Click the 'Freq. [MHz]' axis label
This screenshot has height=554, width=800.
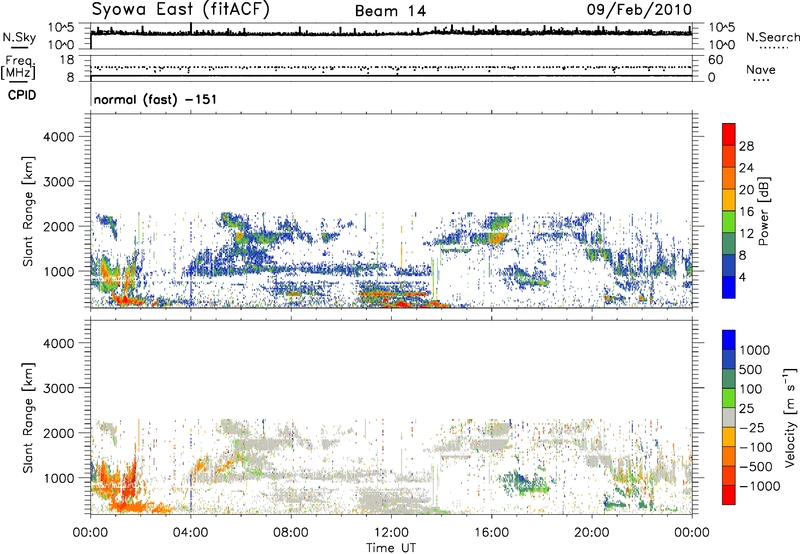point(18,68)
